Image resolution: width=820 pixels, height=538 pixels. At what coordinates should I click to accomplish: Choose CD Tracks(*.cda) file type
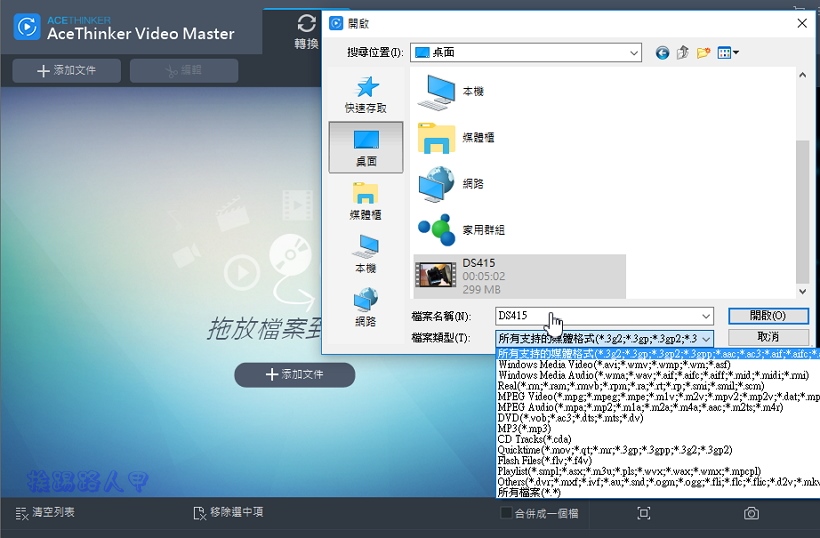pyautogui.click(x=658, y=439)
